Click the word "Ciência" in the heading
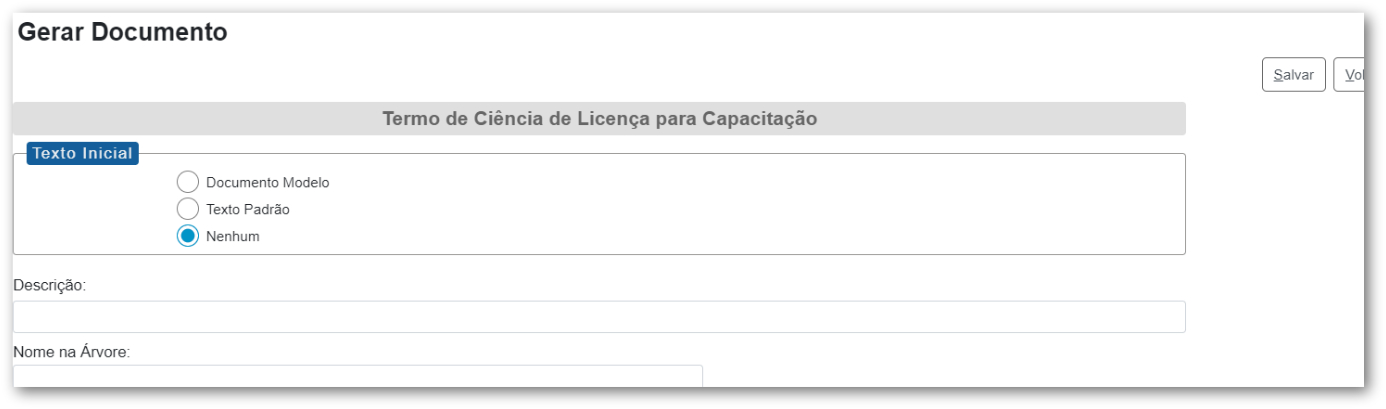 click(536, 119)
